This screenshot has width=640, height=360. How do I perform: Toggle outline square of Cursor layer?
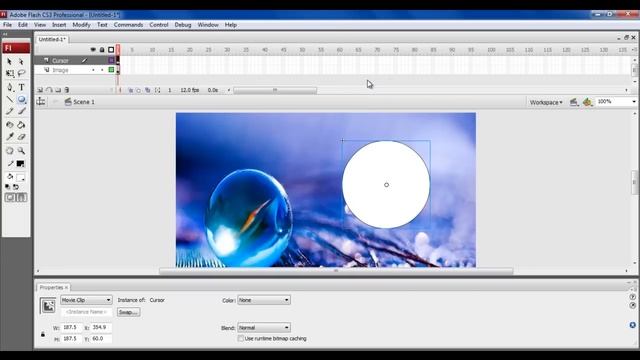point(111,60)
